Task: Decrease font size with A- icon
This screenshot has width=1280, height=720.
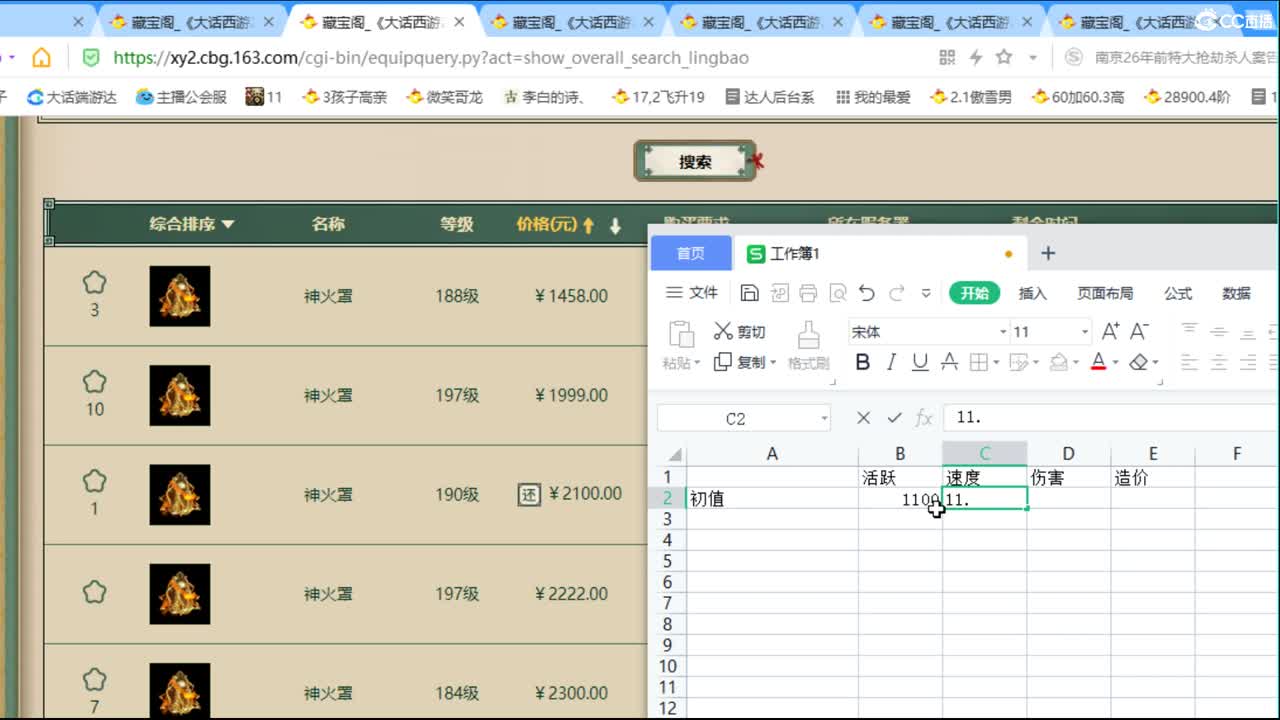Action: coord(1139,332)
